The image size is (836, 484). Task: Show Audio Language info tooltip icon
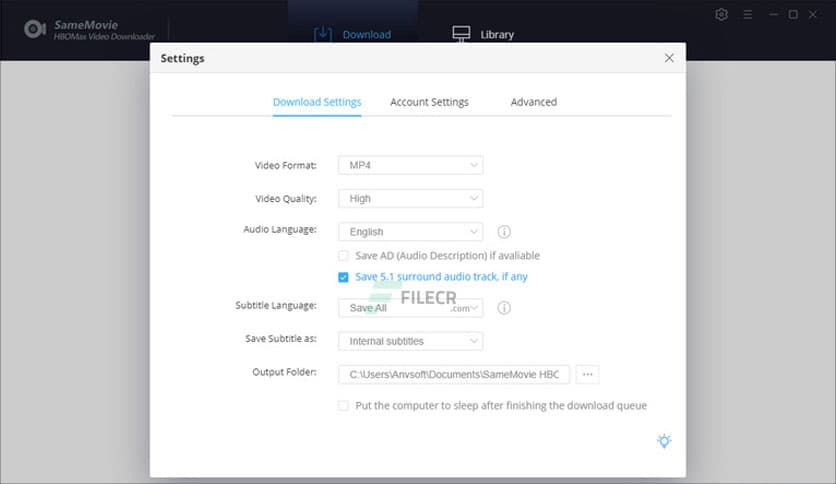tap(504, 232)
